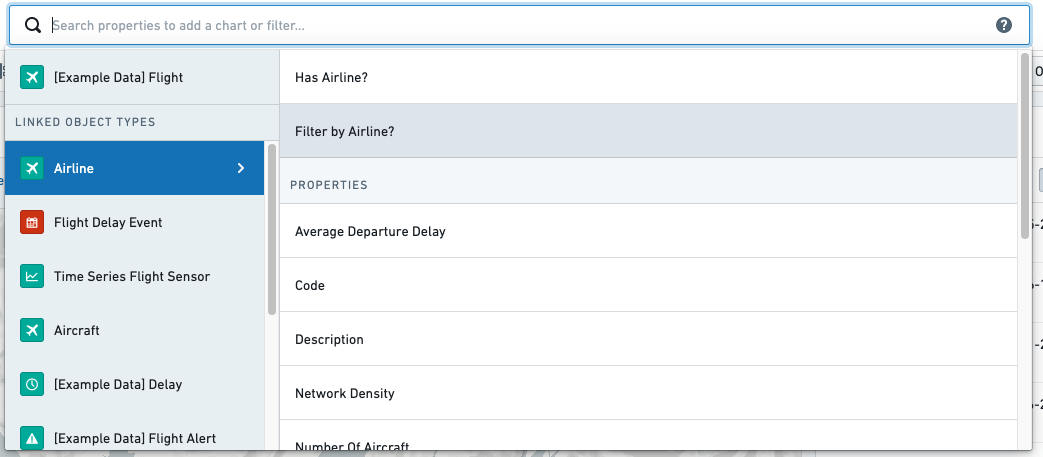1043x457 pixels.
Task: Choose the Filter by Airline? option
Action: pos(649,131)
